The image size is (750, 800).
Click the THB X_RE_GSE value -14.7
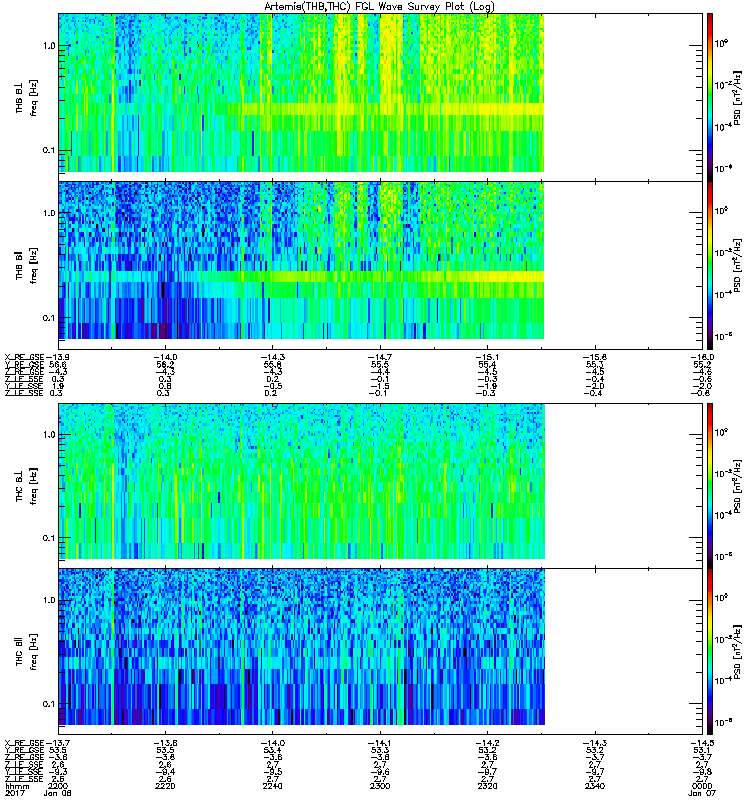[380, 357]
